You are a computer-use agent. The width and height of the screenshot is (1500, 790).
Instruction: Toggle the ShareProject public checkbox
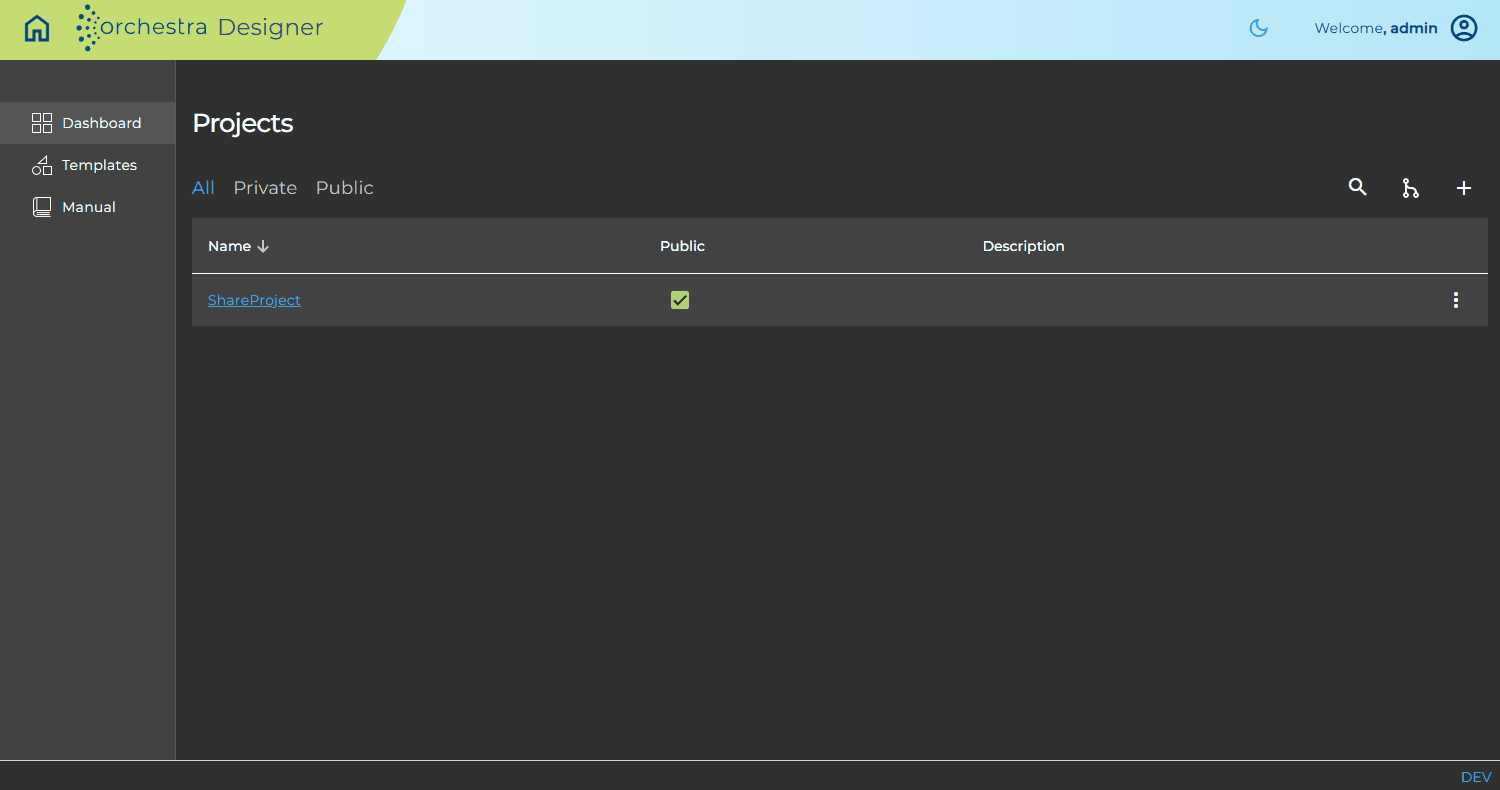pos(680,300)
